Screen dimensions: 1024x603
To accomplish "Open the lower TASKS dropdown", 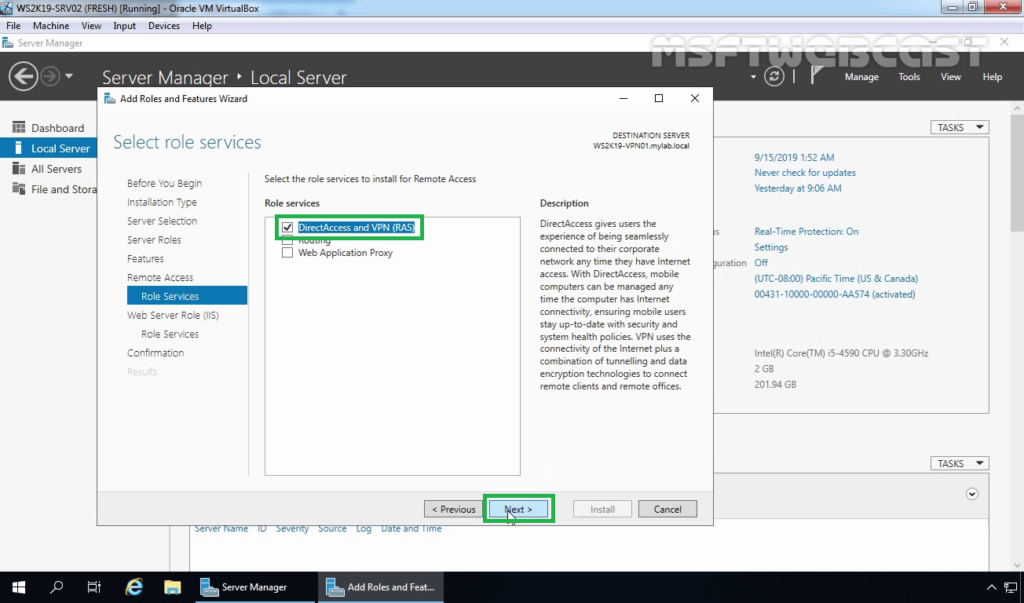I will click(x=959, y=463).
